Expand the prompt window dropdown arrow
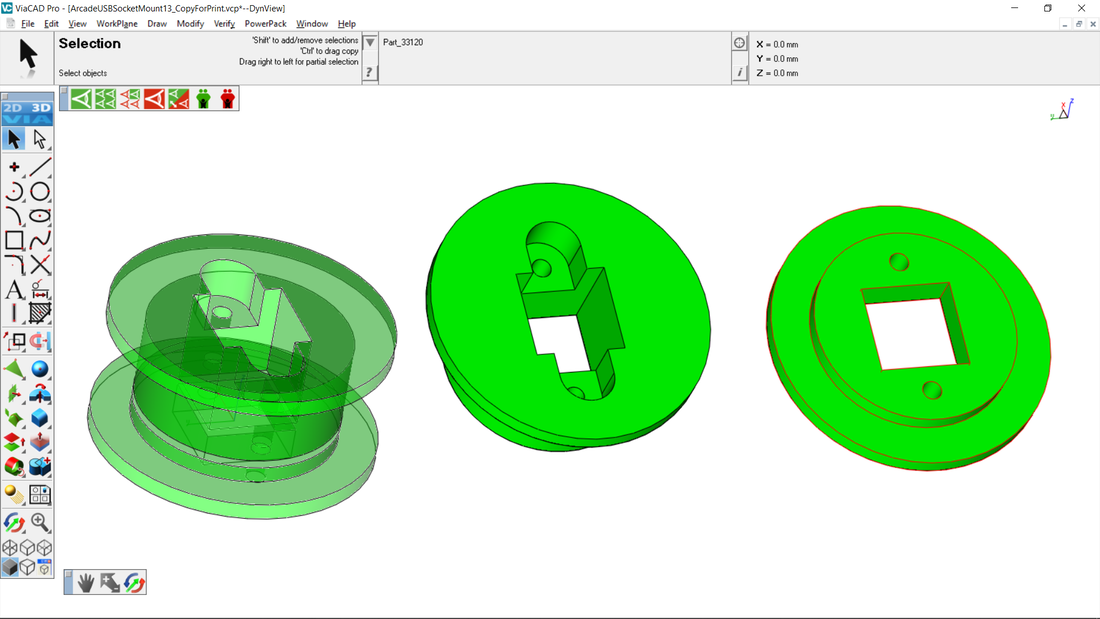 coord(370,43)
